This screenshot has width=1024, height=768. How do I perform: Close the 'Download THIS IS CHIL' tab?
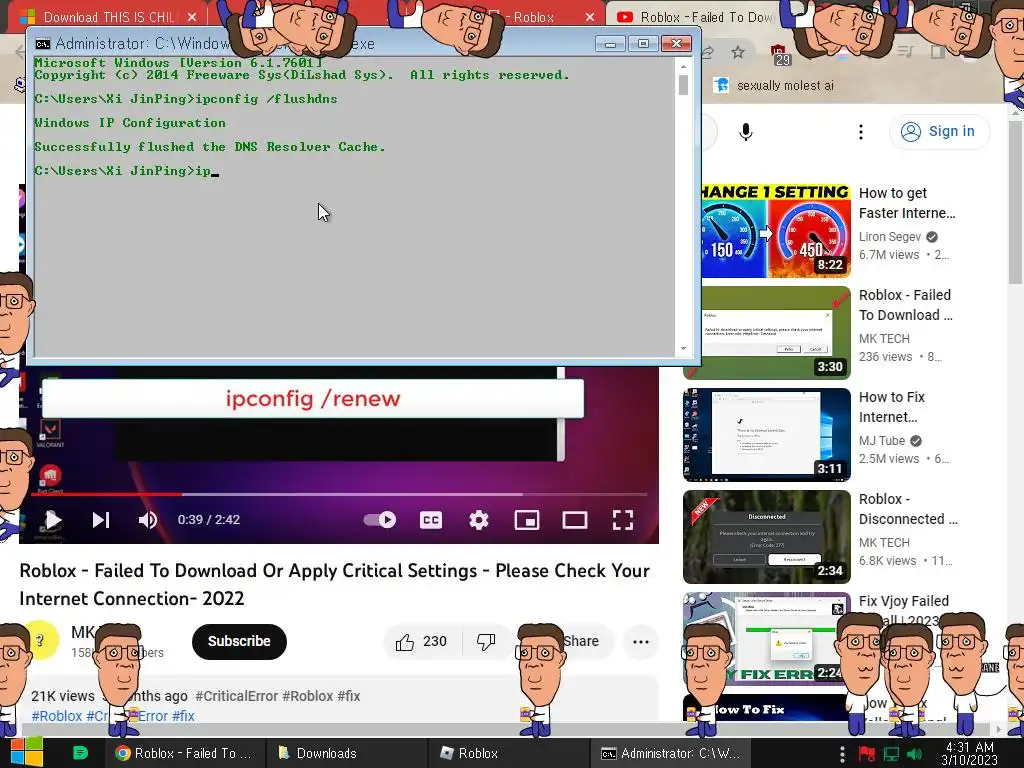(x=192, y=17)
